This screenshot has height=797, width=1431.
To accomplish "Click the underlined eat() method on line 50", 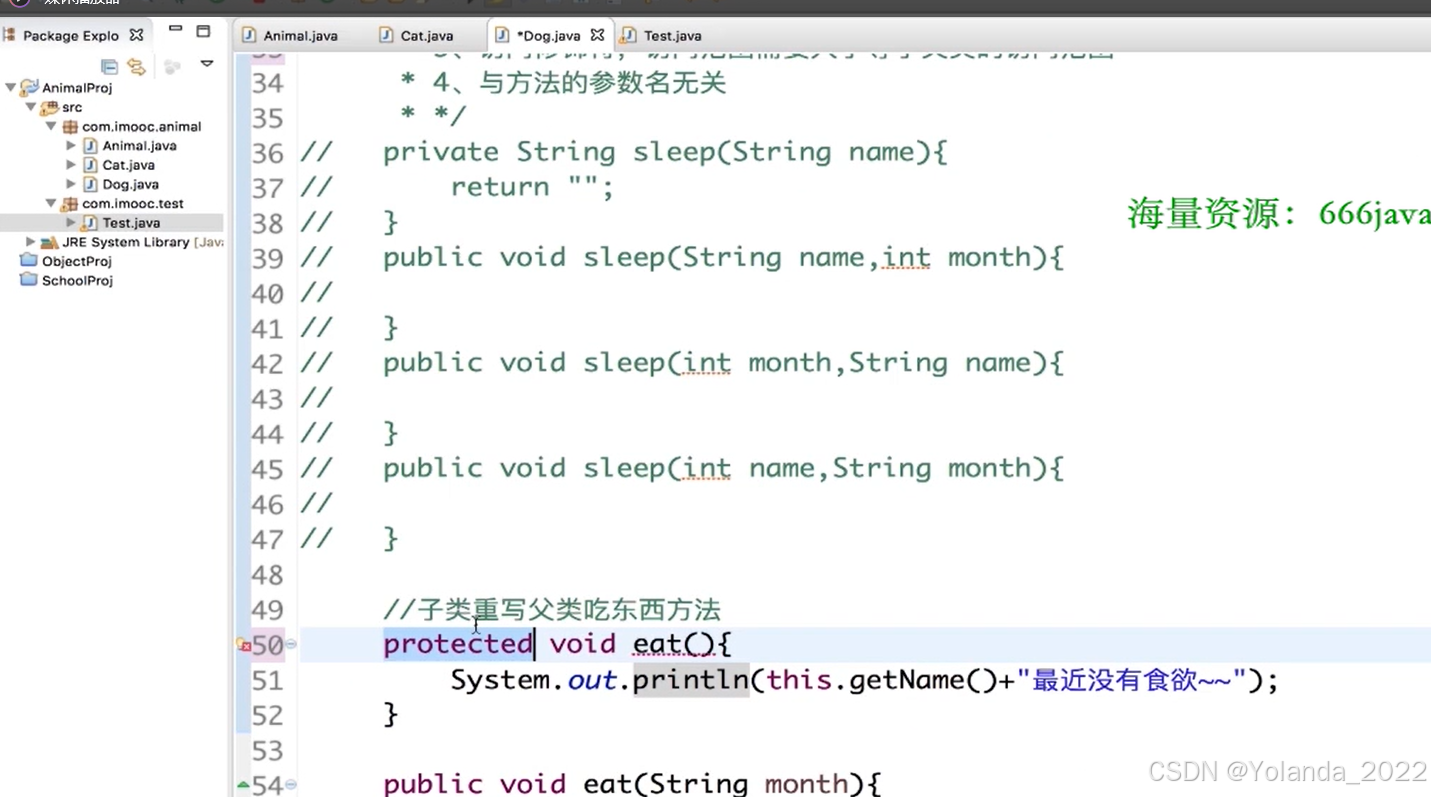I will tap(674, 644).
